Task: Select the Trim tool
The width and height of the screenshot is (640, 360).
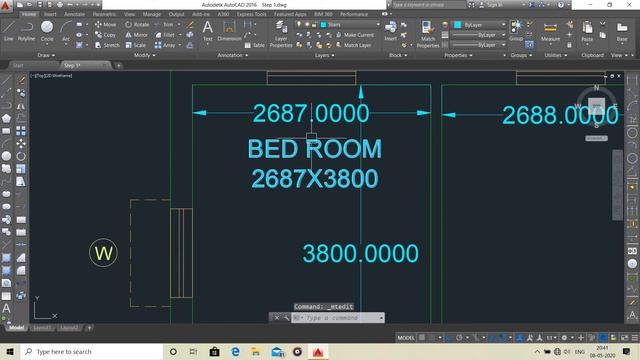Action: (x=164, y=24)
